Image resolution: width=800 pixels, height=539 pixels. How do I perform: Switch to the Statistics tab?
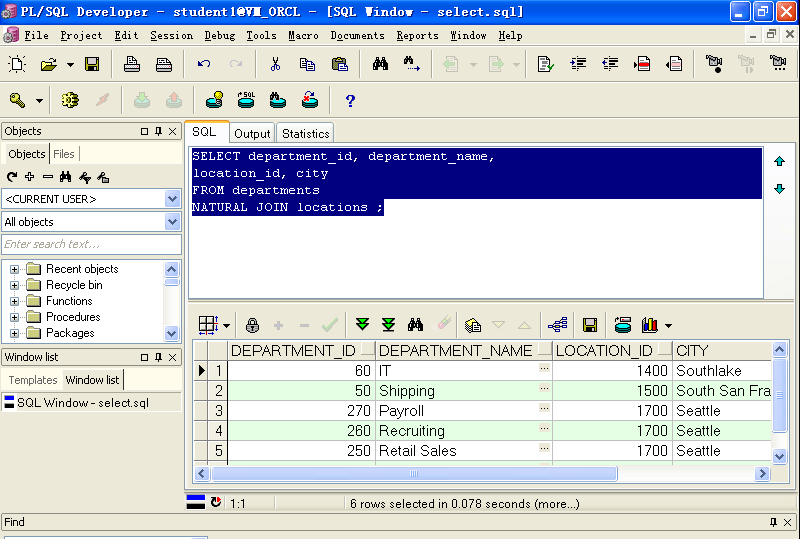(x=305, y=133)
